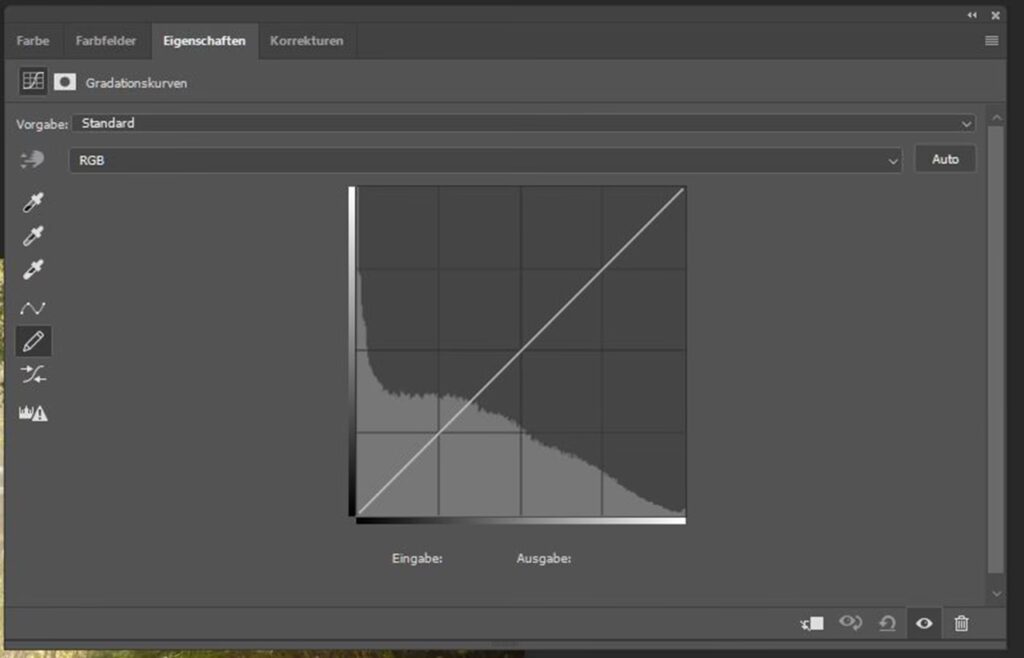Switch to the Korrekturen tab

pos(306,41)
